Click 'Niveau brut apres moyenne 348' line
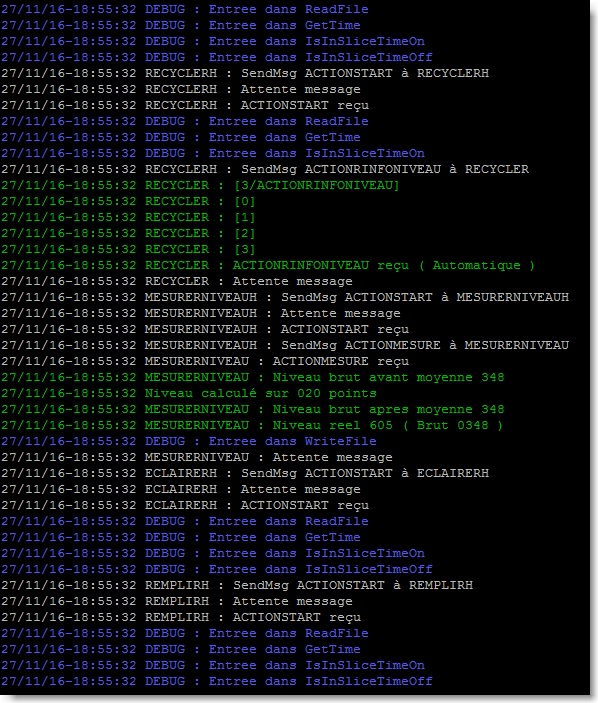The height and width of the screenshot is (703, 598). click(x=253, y=410)
